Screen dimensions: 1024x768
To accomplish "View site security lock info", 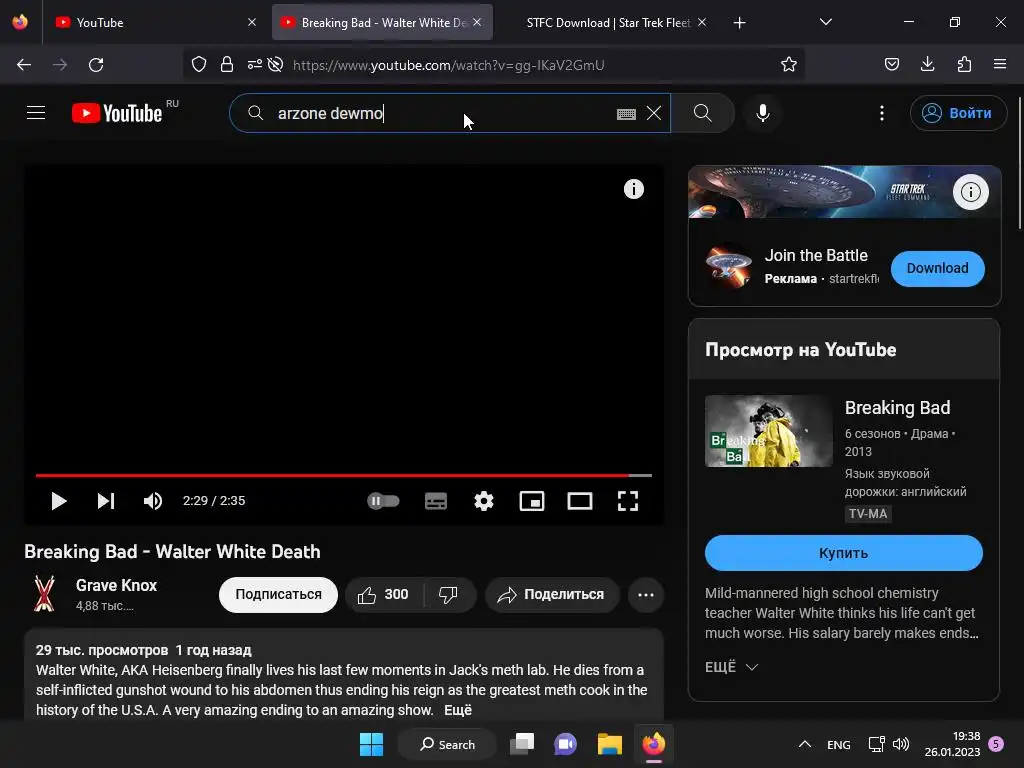I will [x=227, y=64].
